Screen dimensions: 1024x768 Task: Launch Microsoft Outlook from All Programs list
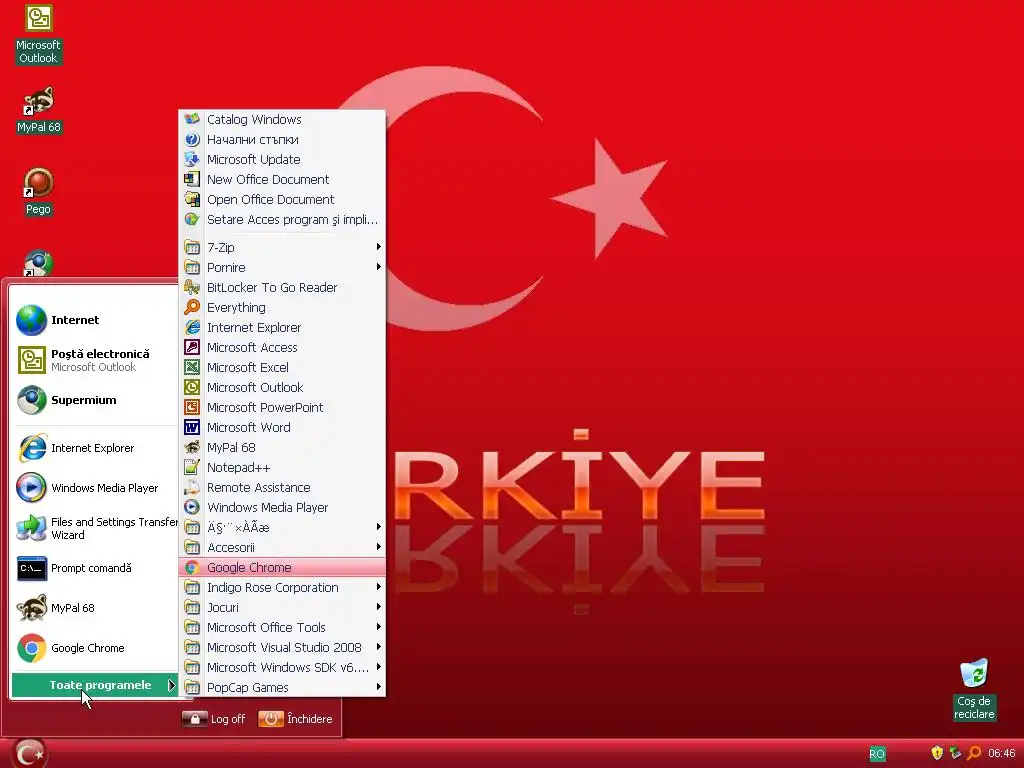[282, 387]
